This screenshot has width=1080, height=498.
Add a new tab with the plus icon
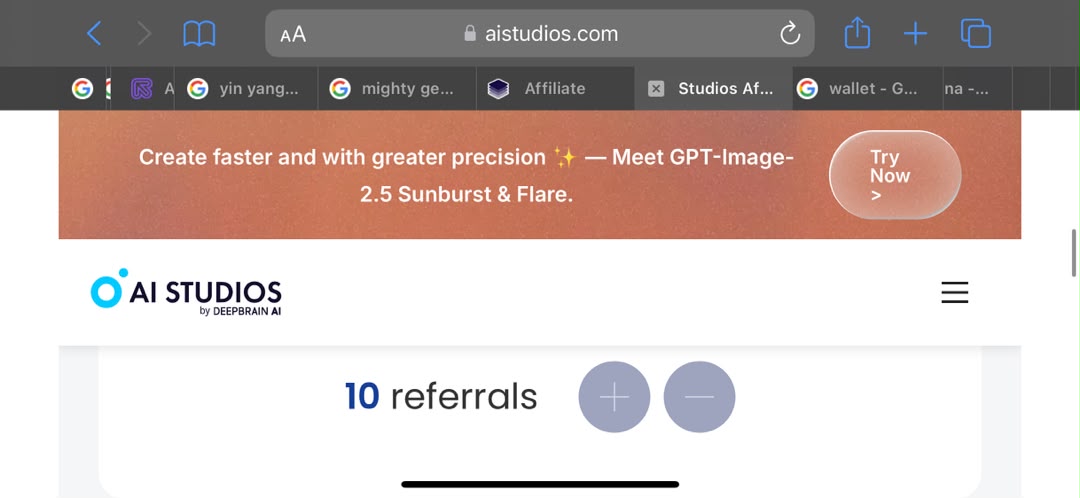915,33
